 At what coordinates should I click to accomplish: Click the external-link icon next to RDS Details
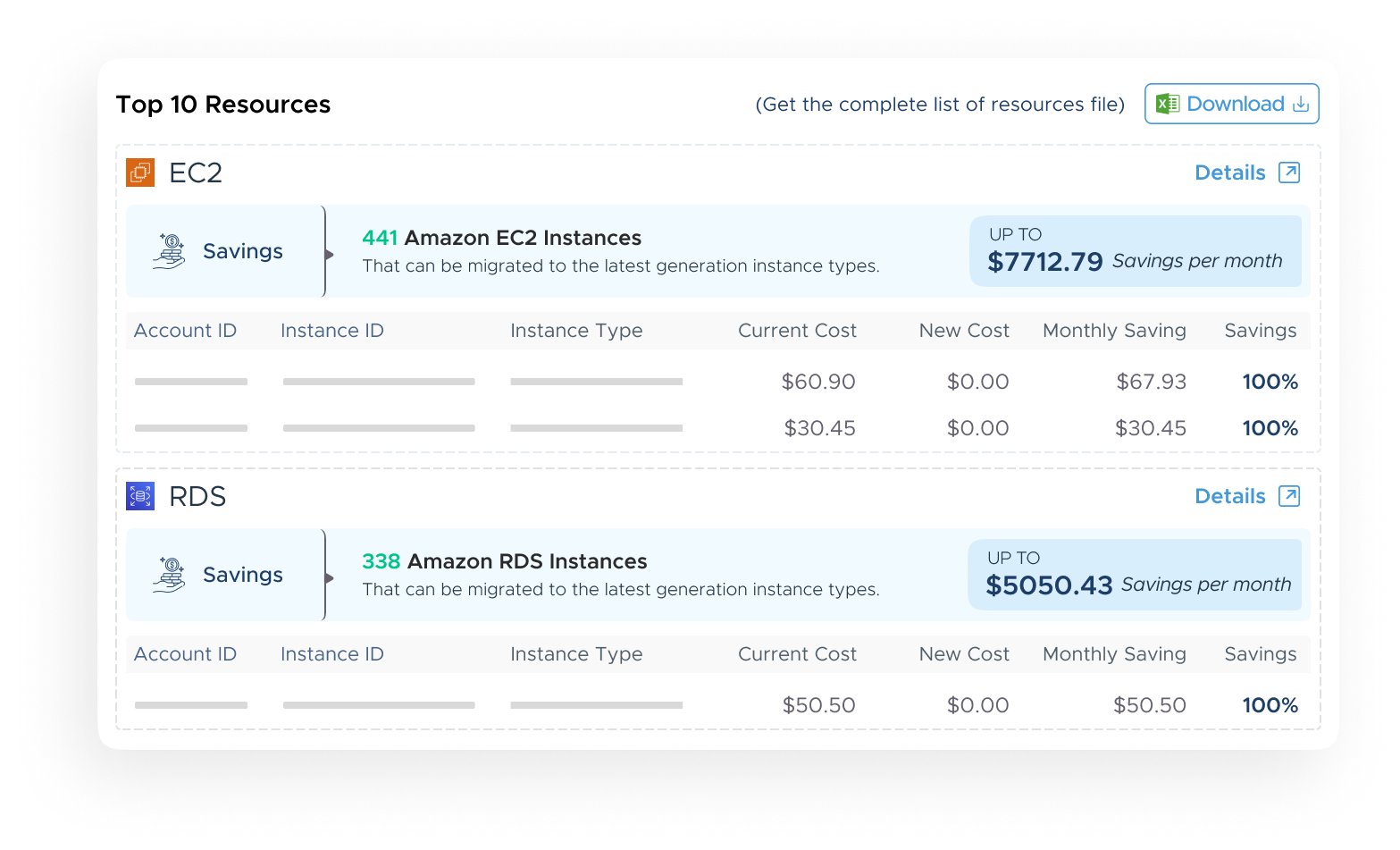pyautogui.click(x=1288, y=495)
